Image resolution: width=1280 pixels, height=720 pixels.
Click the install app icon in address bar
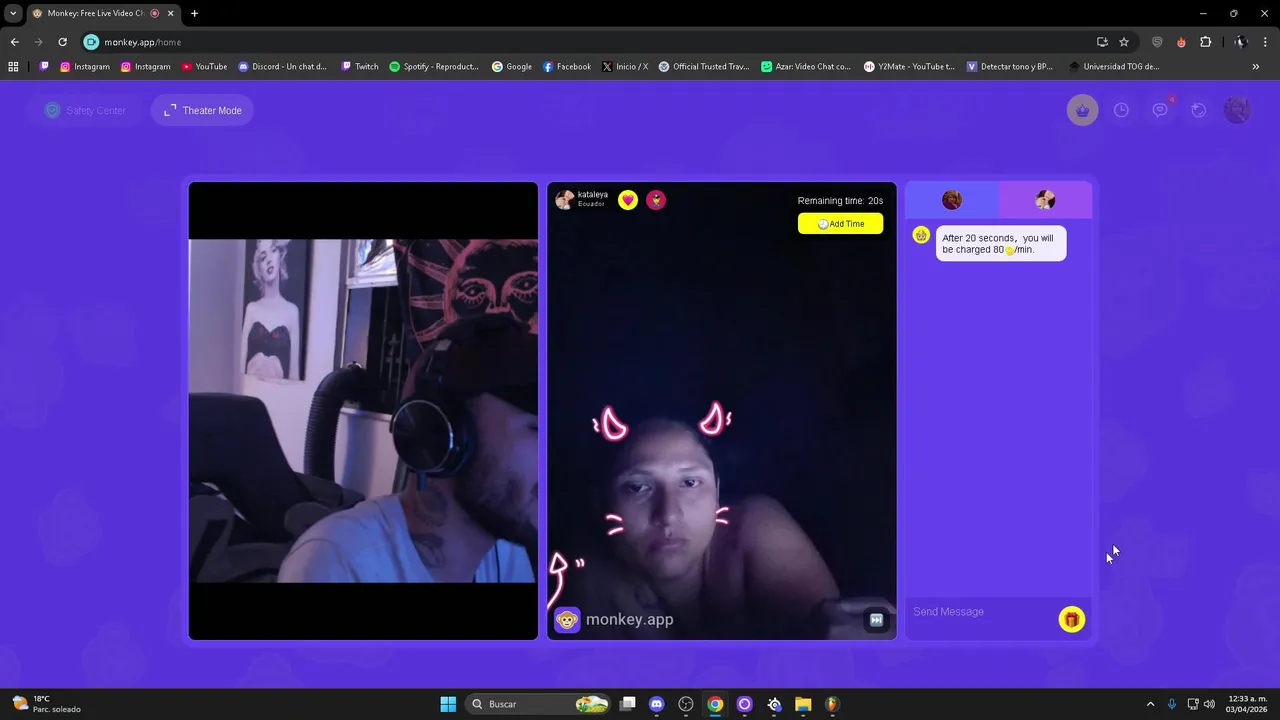point(1102,42)
